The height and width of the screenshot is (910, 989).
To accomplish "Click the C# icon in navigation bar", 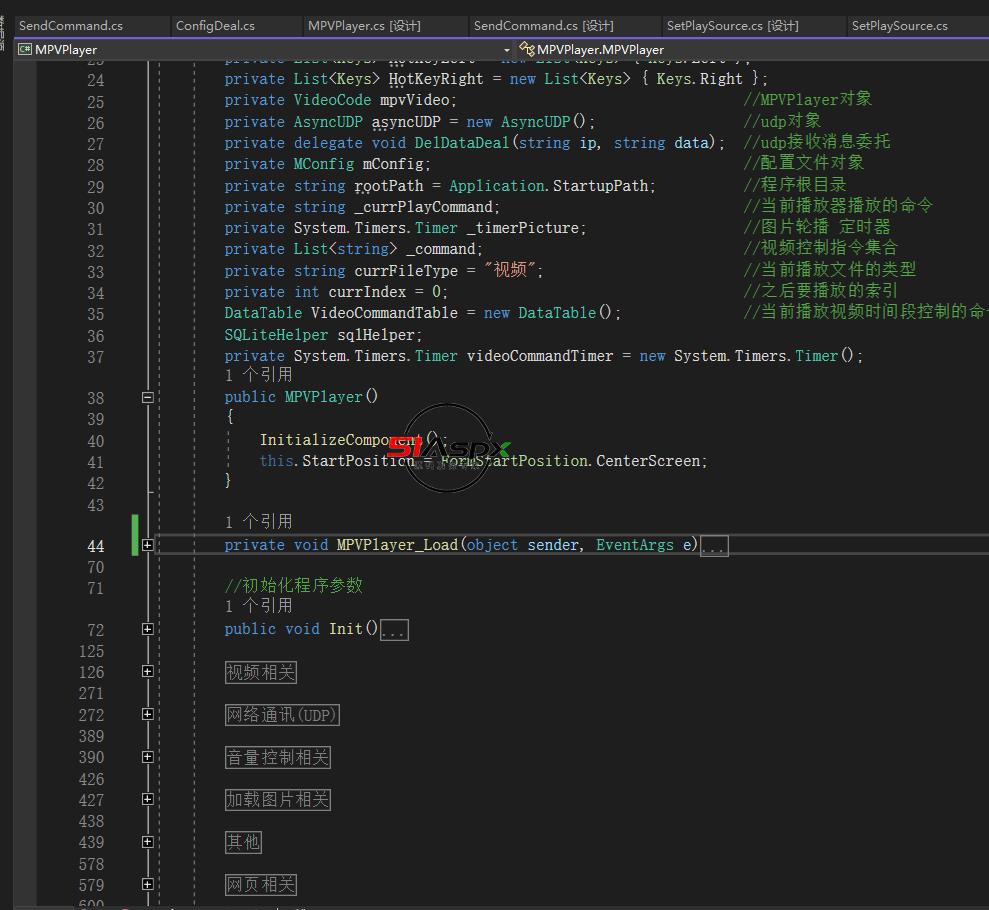I will click(x=25, y=49).
